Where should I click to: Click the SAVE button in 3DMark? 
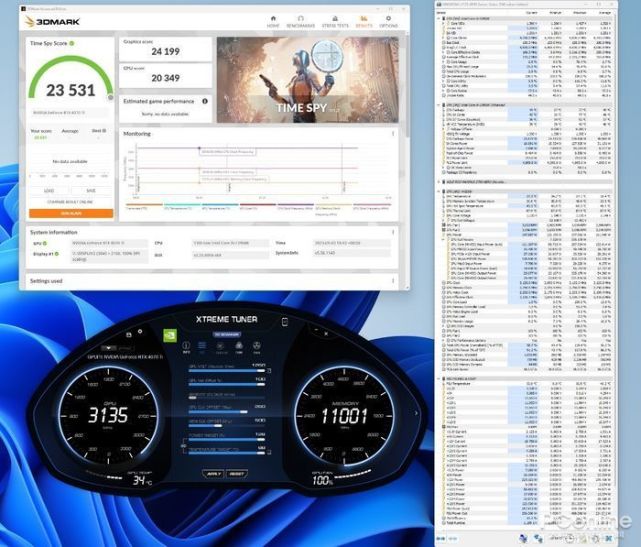91,191
